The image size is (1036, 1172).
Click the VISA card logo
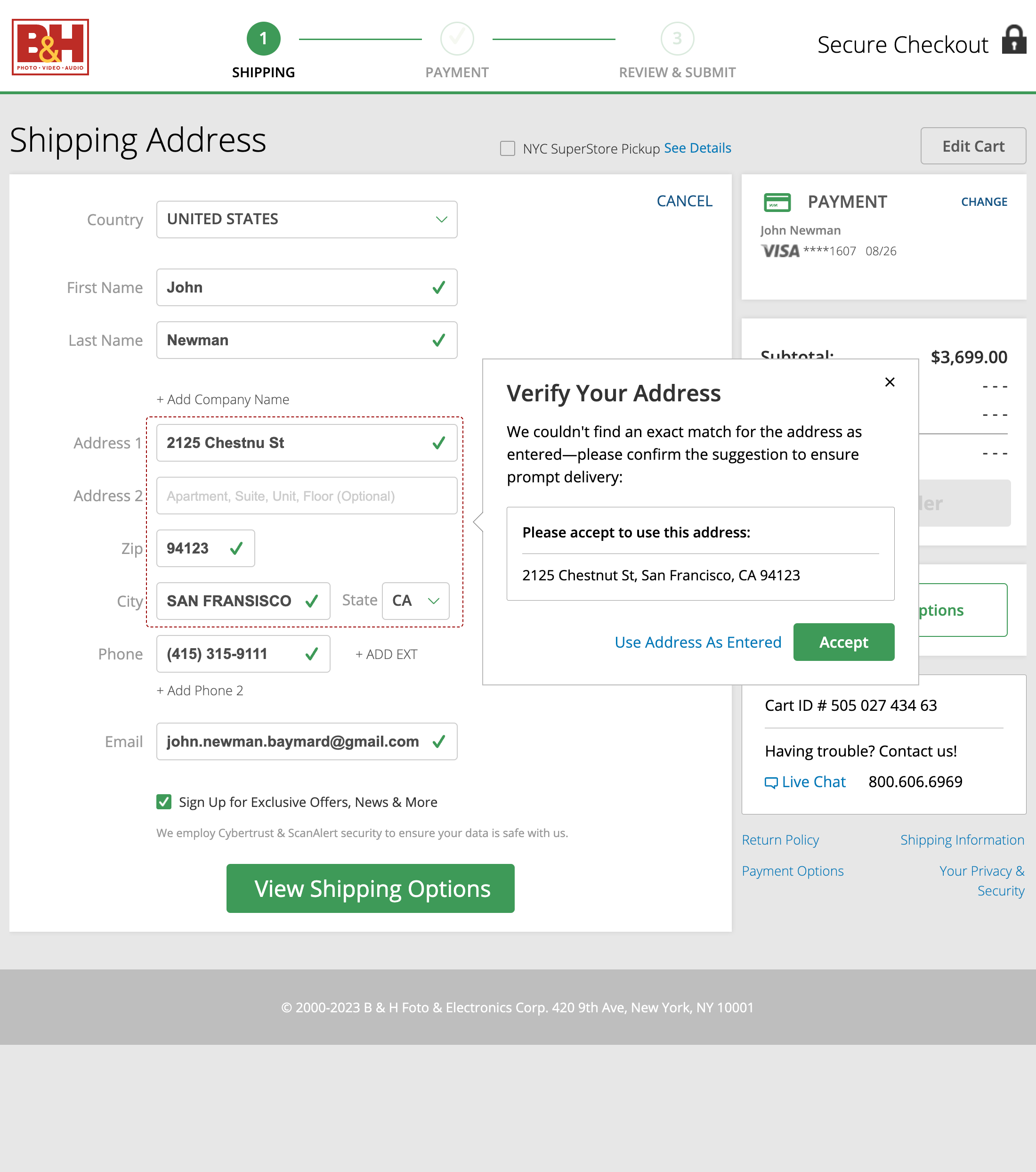(x=780, y=251)
